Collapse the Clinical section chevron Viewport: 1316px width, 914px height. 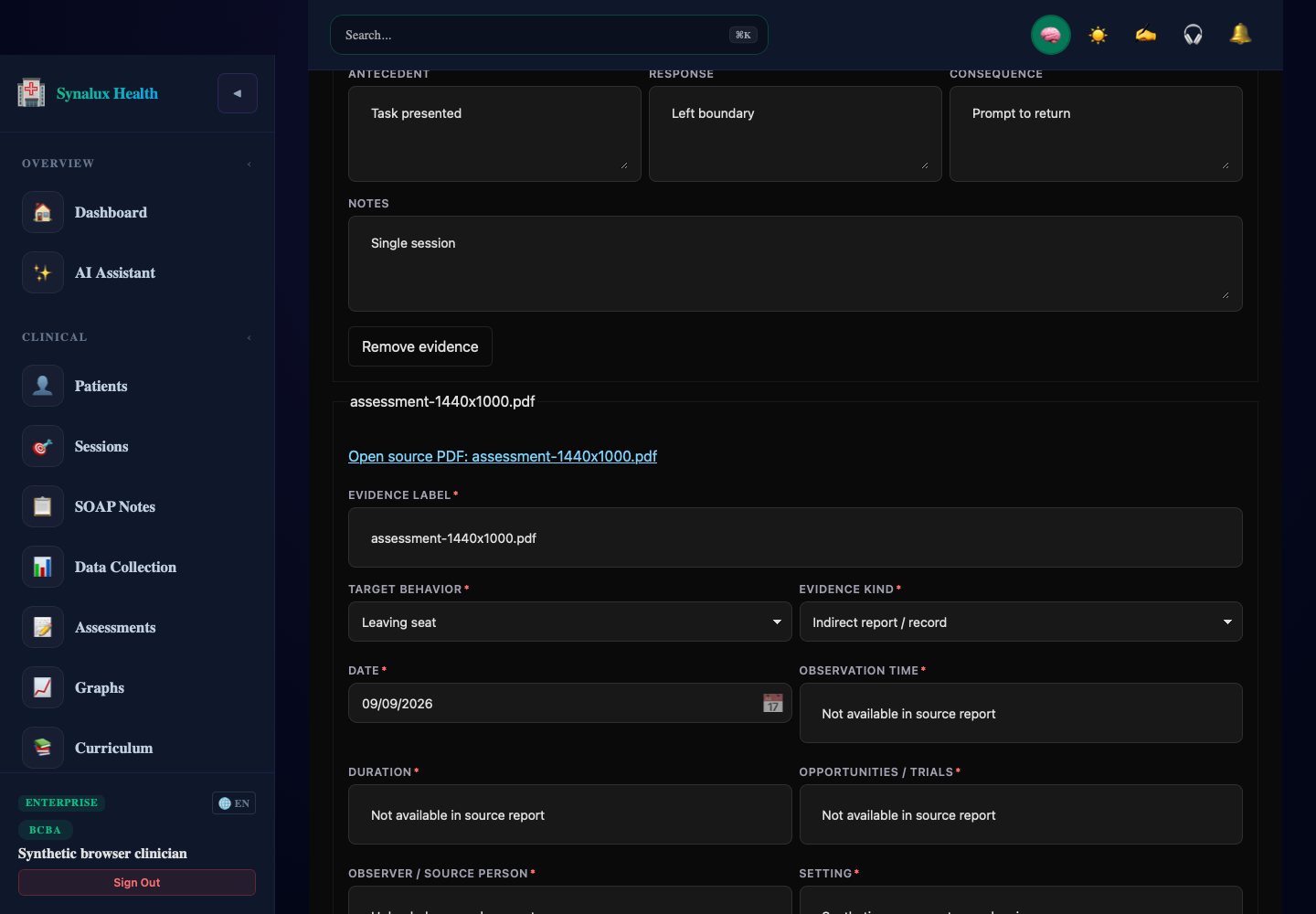point(249,337)
